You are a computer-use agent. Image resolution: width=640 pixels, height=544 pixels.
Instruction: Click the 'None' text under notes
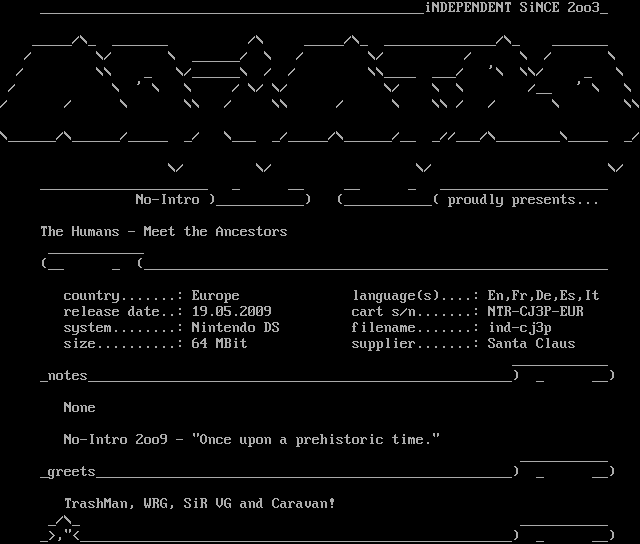tap(80, 407)
